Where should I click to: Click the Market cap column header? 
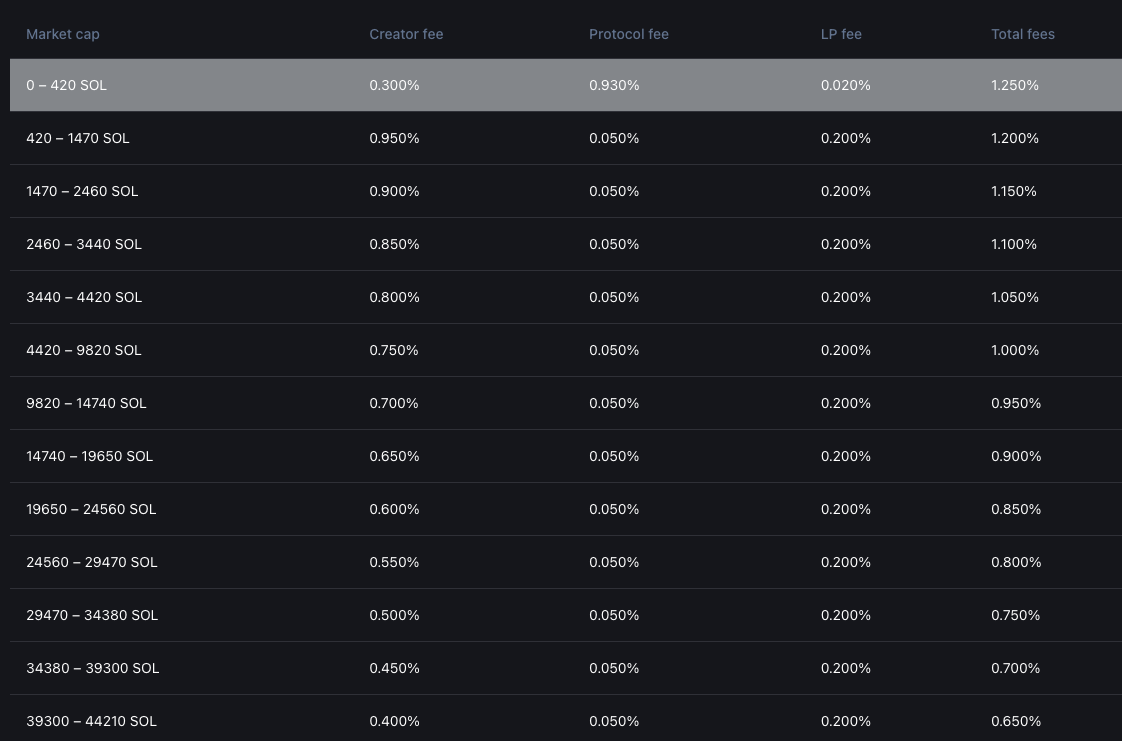point(63,34)
